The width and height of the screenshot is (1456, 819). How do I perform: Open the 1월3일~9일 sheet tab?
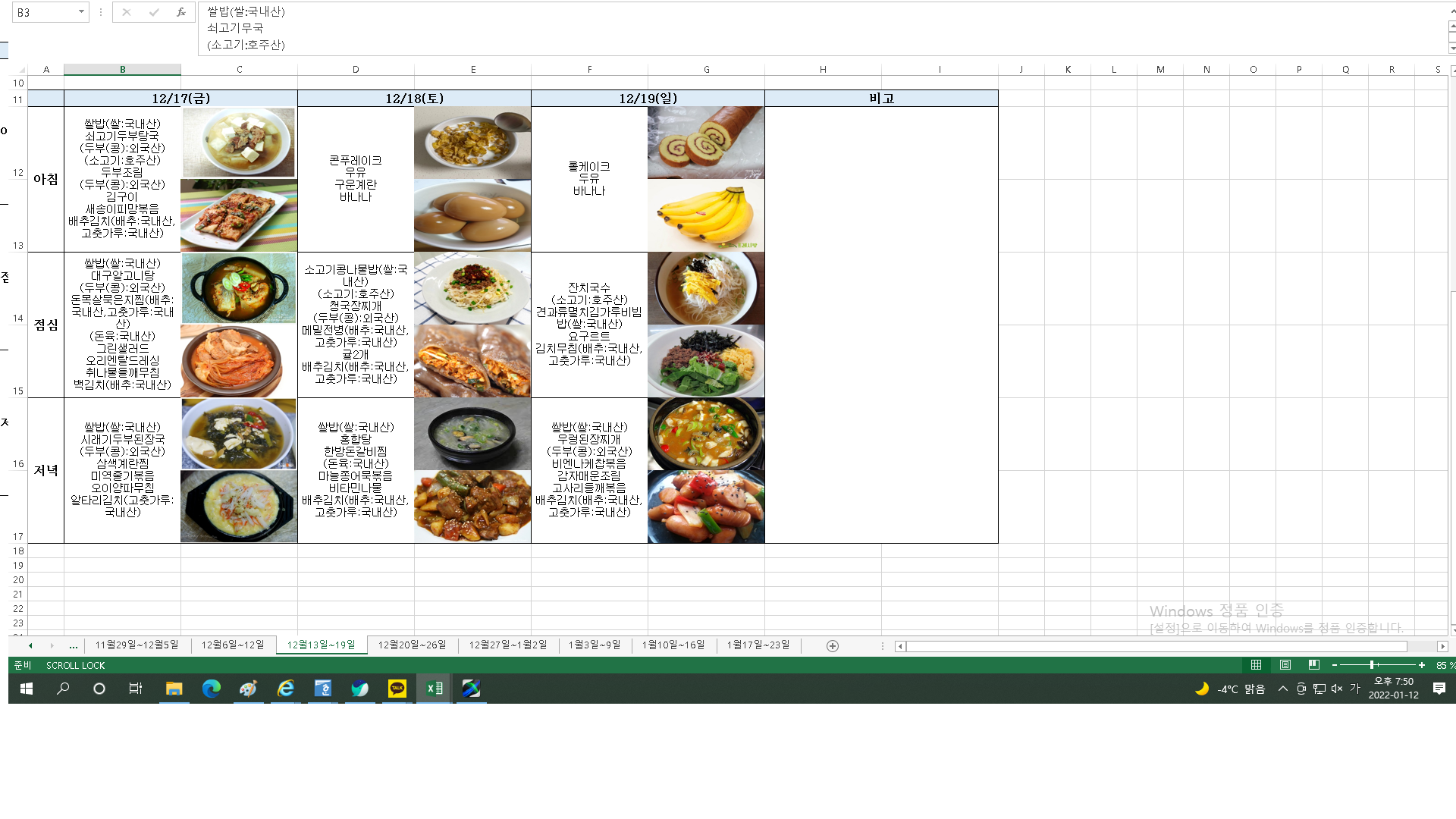595,645
